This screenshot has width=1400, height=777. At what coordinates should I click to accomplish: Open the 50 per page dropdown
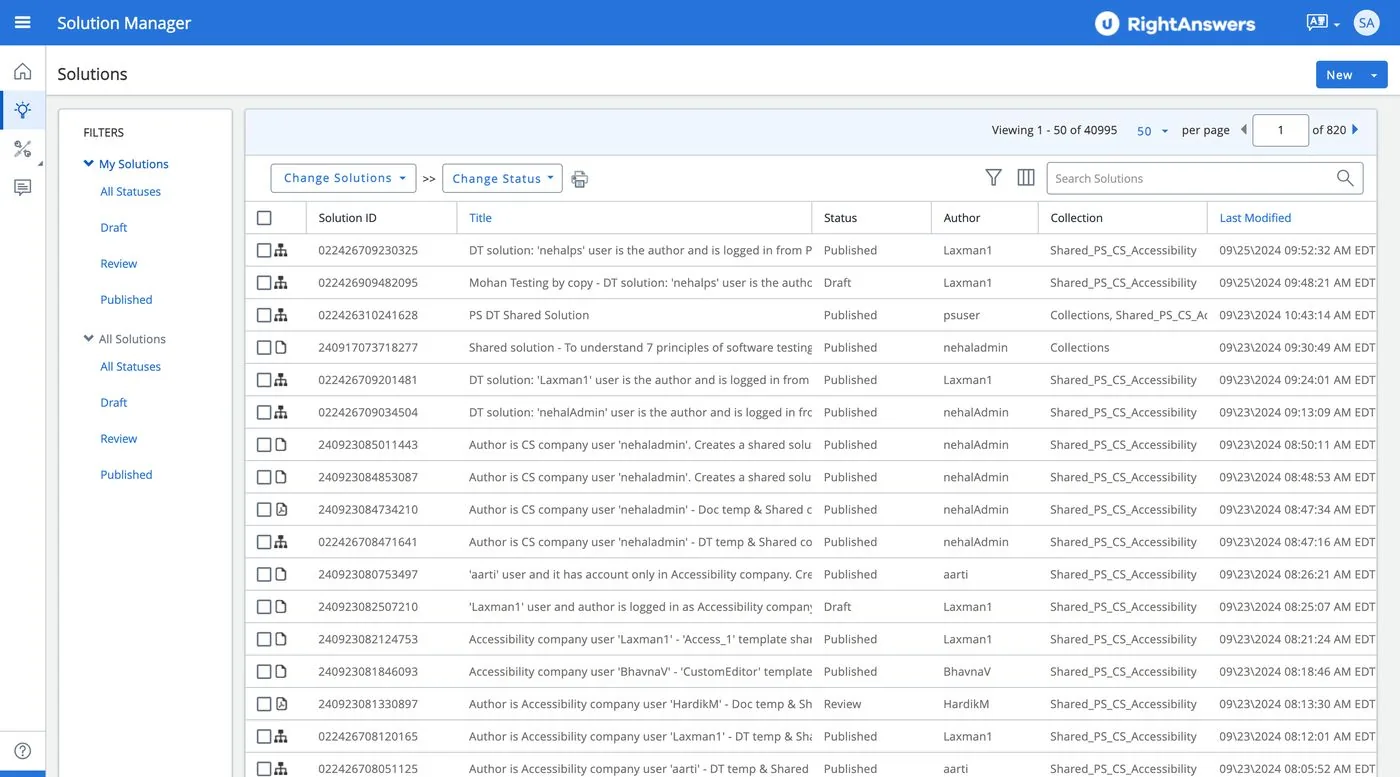click(x=1152, y=131)
